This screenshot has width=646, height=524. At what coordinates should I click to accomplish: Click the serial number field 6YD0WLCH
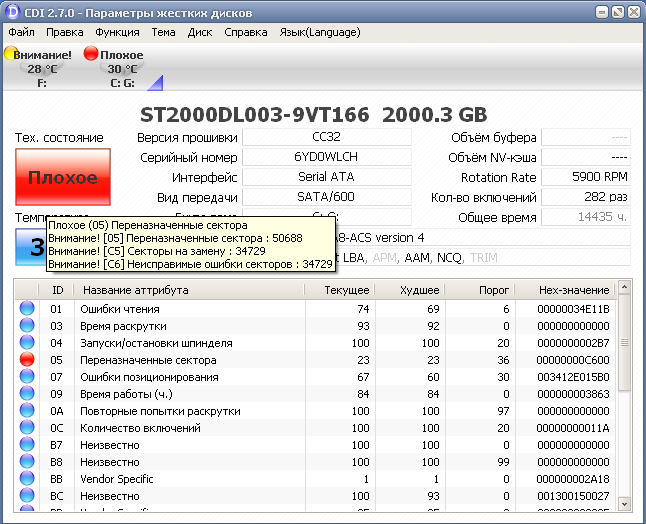coord(327,157)
